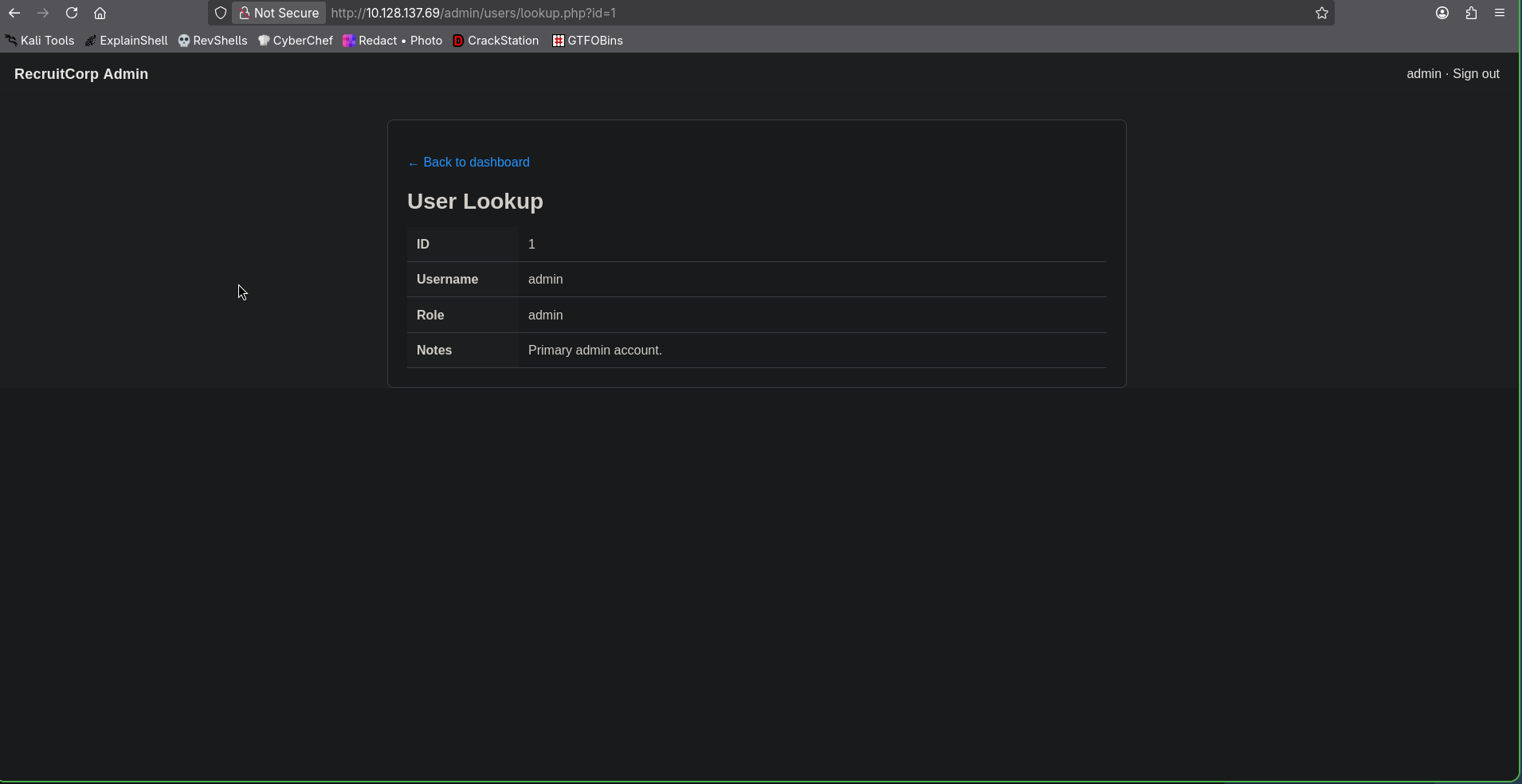Image resolution: width=1522 pixels, height=784 pixels.
Task: Open GTFOBins bookmark
Action: (588, 41)
